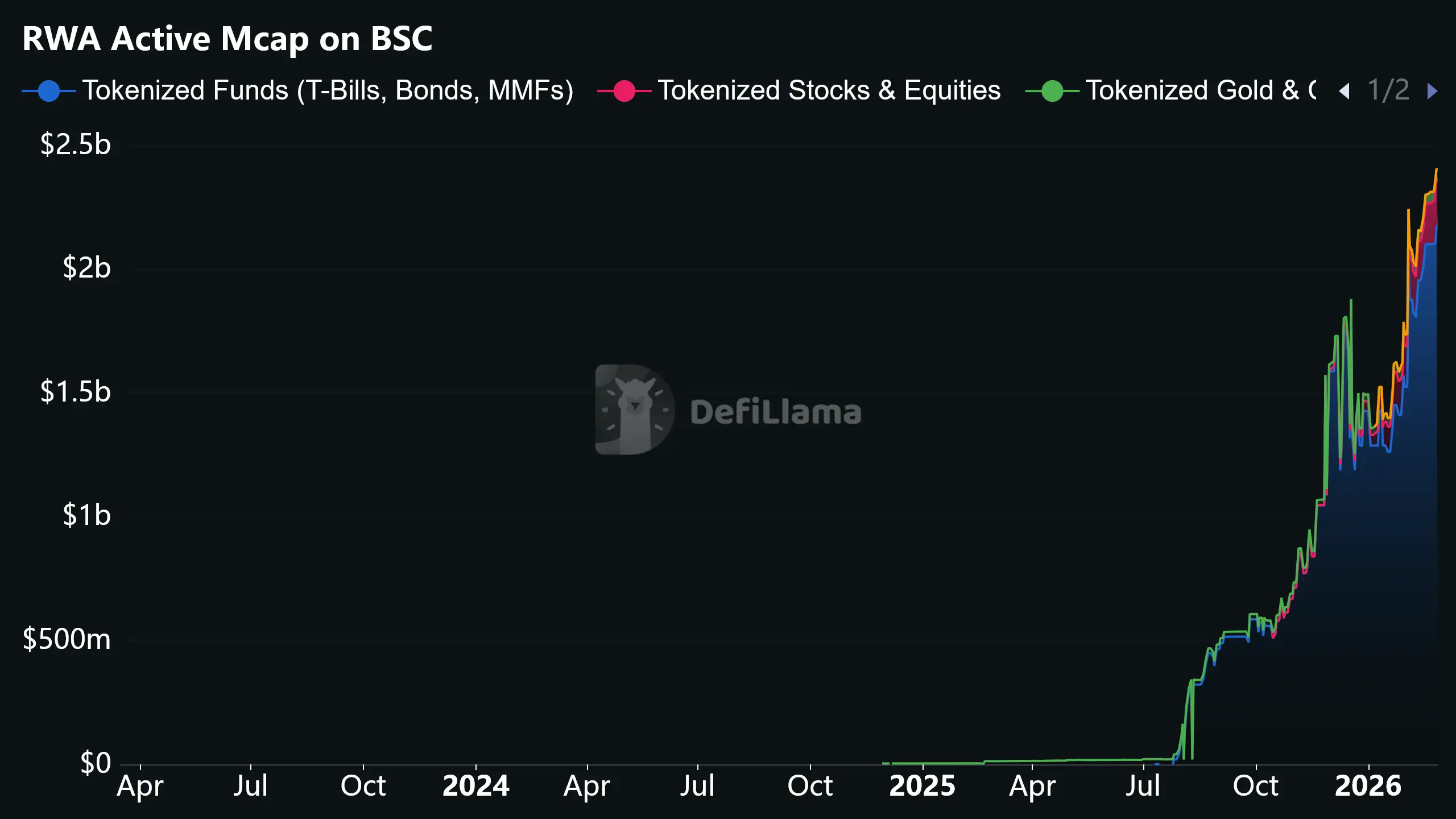Click the 2025 label on the time axis
This screenshot has width=1456, height=819.
point(922,786)
